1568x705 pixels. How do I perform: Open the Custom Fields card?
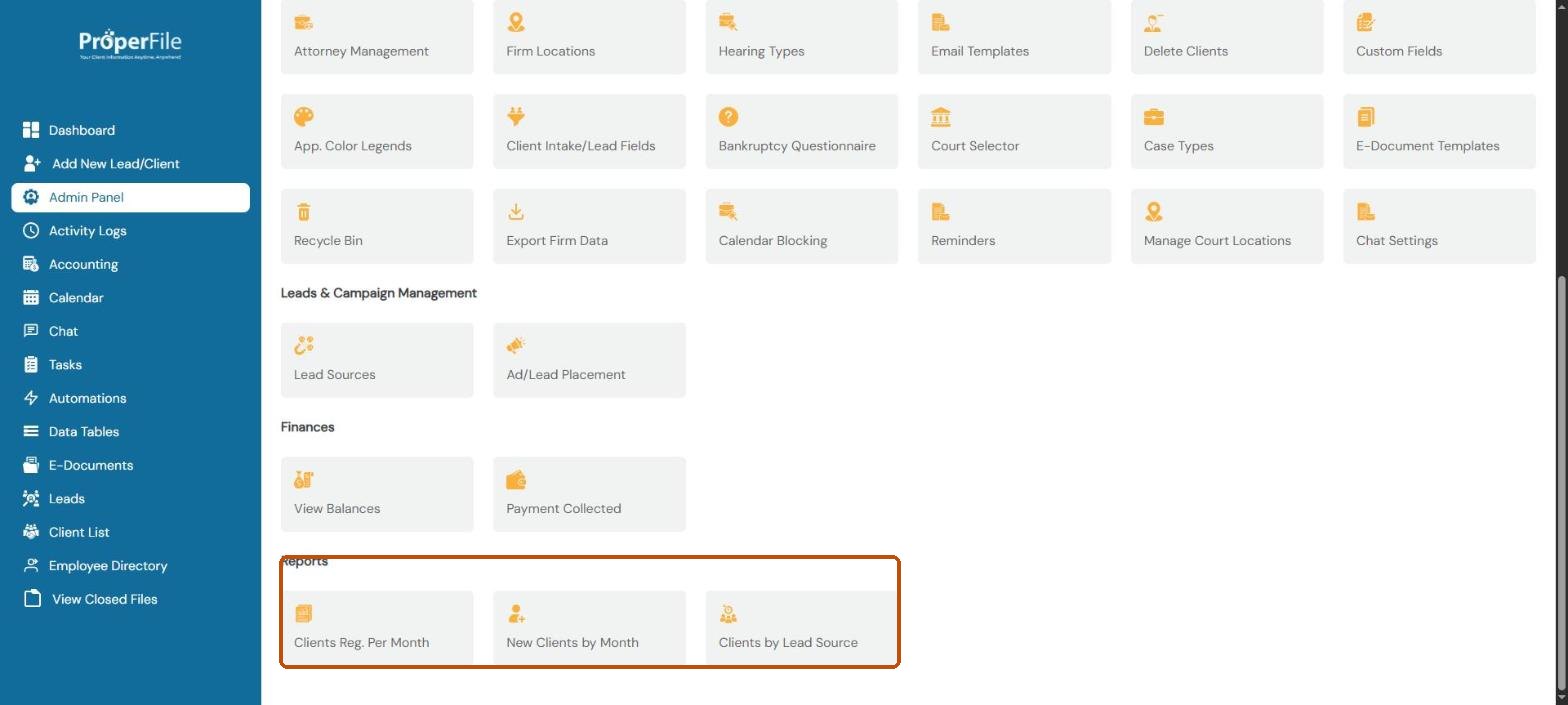point(1439,36)
